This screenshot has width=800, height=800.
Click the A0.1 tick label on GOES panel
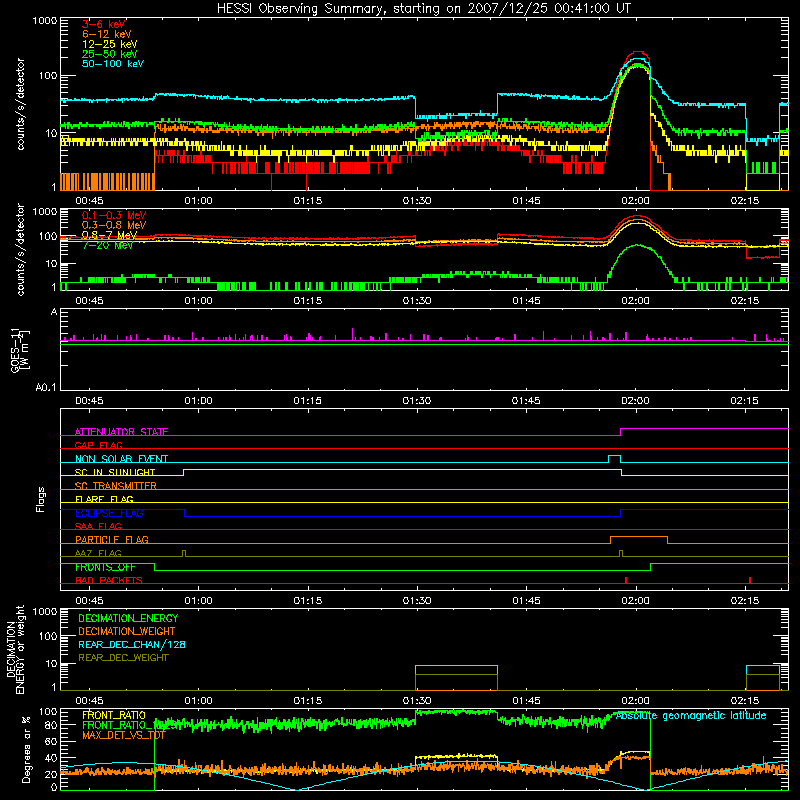click(x=45, y=388)
